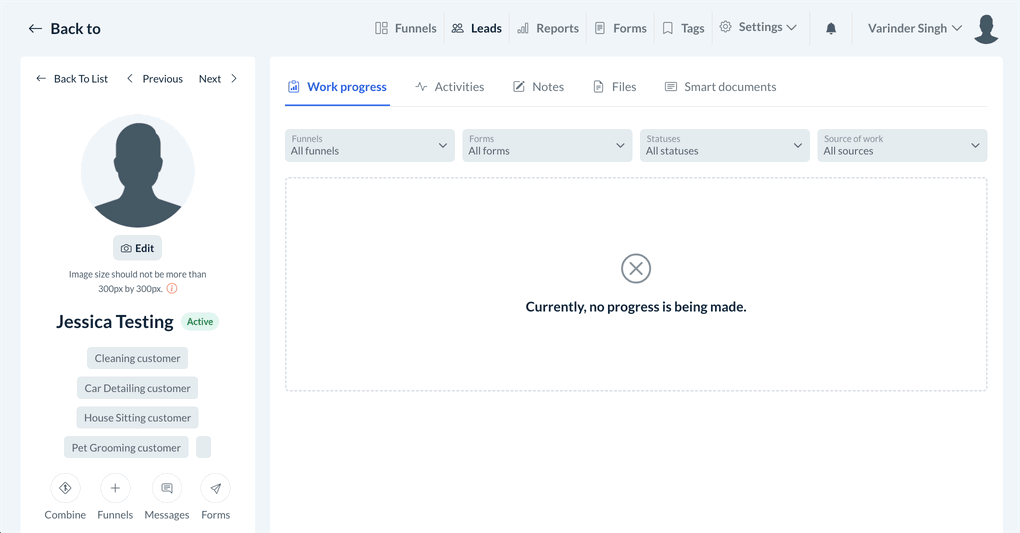1020x533 pixels.
Task: Select the Car Detailing customer tag
Action: [x=137, y=388]
